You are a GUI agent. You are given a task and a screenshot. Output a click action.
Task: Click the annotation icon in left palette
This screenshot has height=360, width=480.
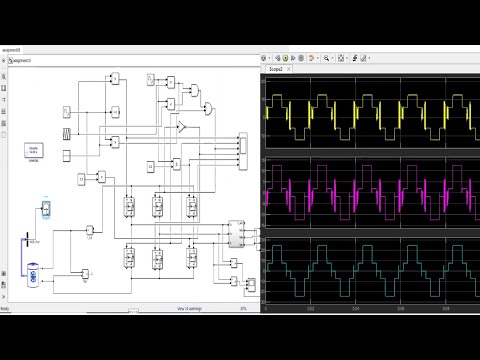(x=4, y=111)
